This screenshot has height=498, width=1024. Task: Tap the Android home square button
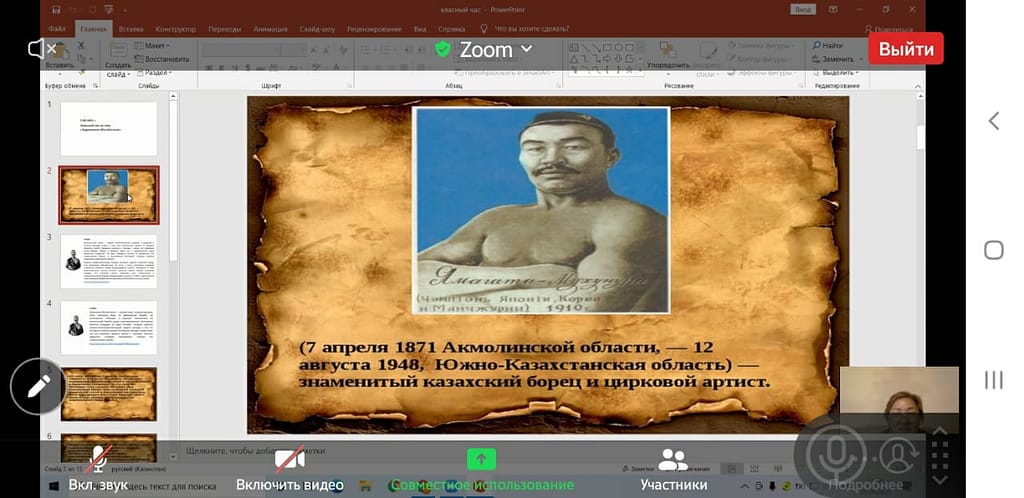click(x=993, y=249)
